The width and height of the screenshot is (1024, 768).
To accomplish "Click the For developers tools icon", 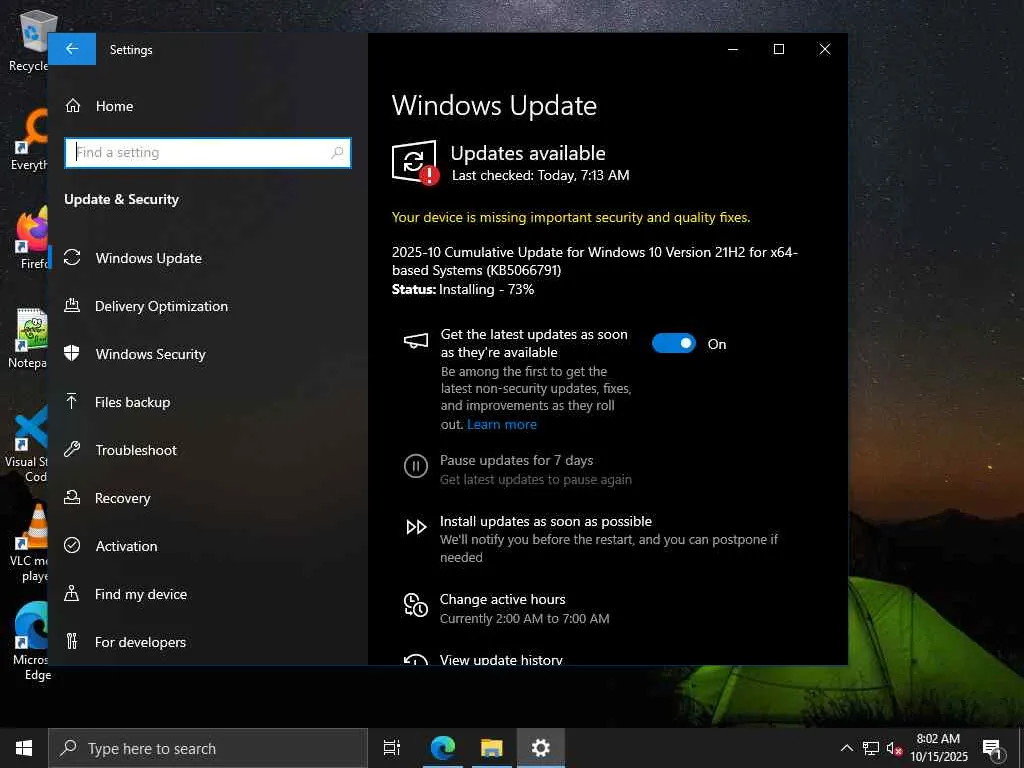I will (x=72, y=641).
